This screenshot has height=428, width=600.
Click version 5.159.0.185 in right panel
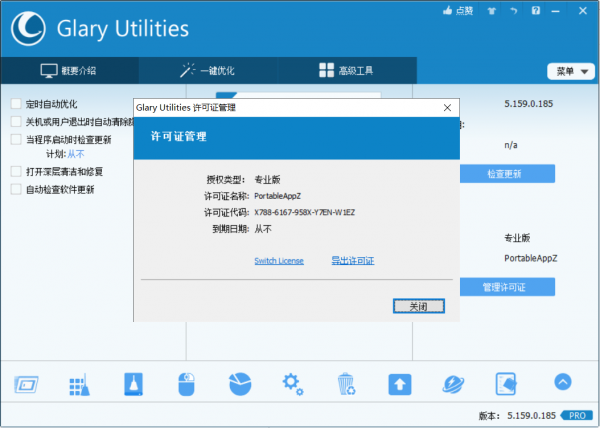coord(528,104)
